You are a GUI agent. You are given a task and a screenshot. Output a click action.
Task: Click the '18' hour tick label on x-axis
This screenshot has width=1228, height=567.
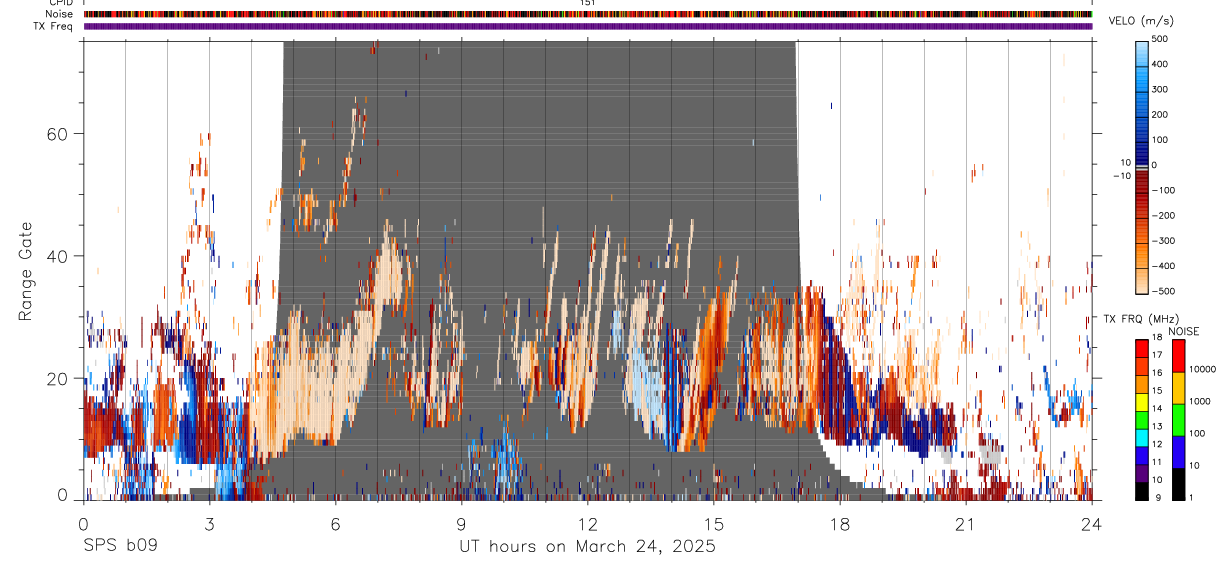(x=839, y=524)
